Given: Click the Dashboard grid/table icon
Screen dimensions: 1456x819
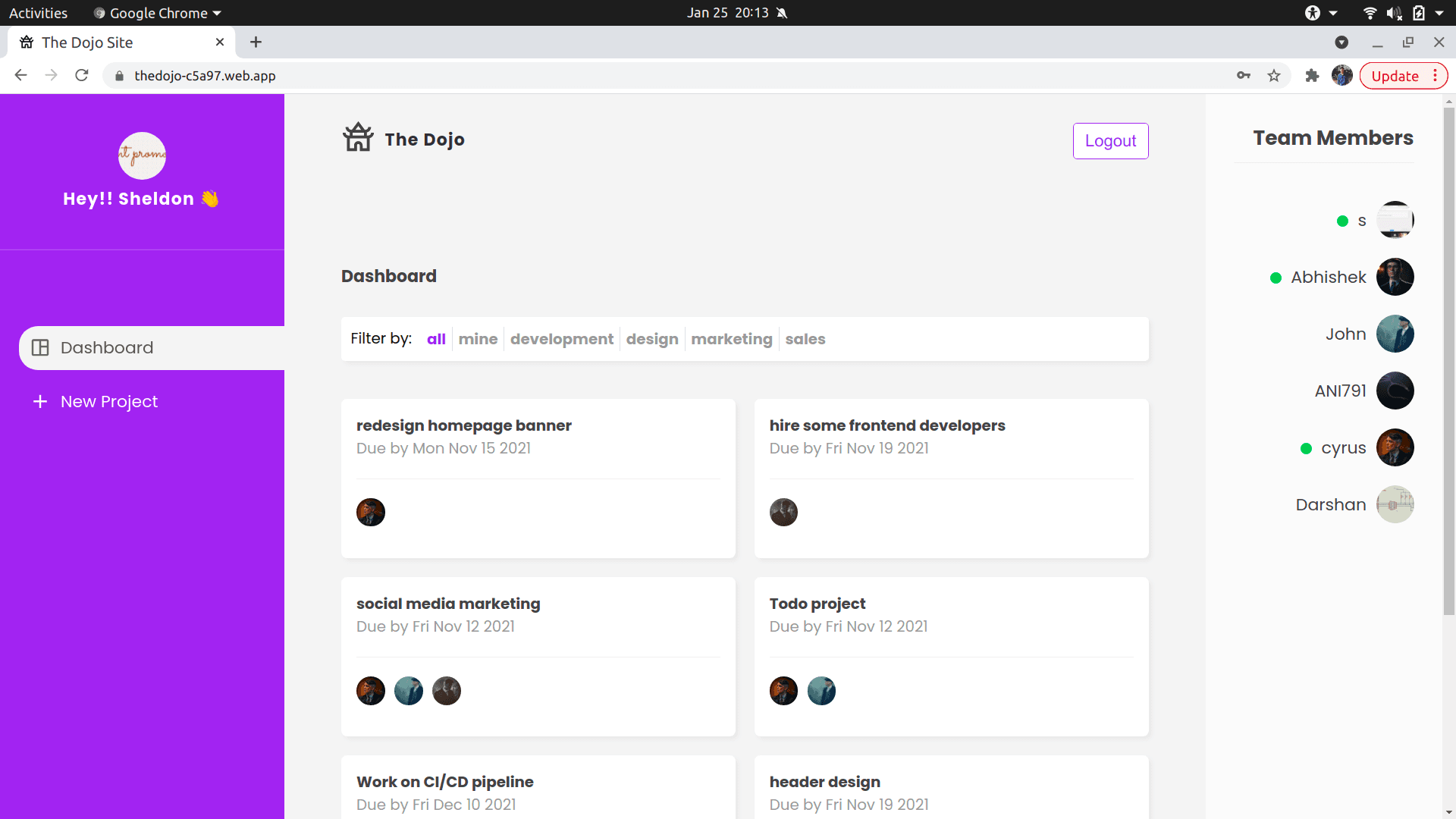Looking at the screenshot, I should pos(41,347).
